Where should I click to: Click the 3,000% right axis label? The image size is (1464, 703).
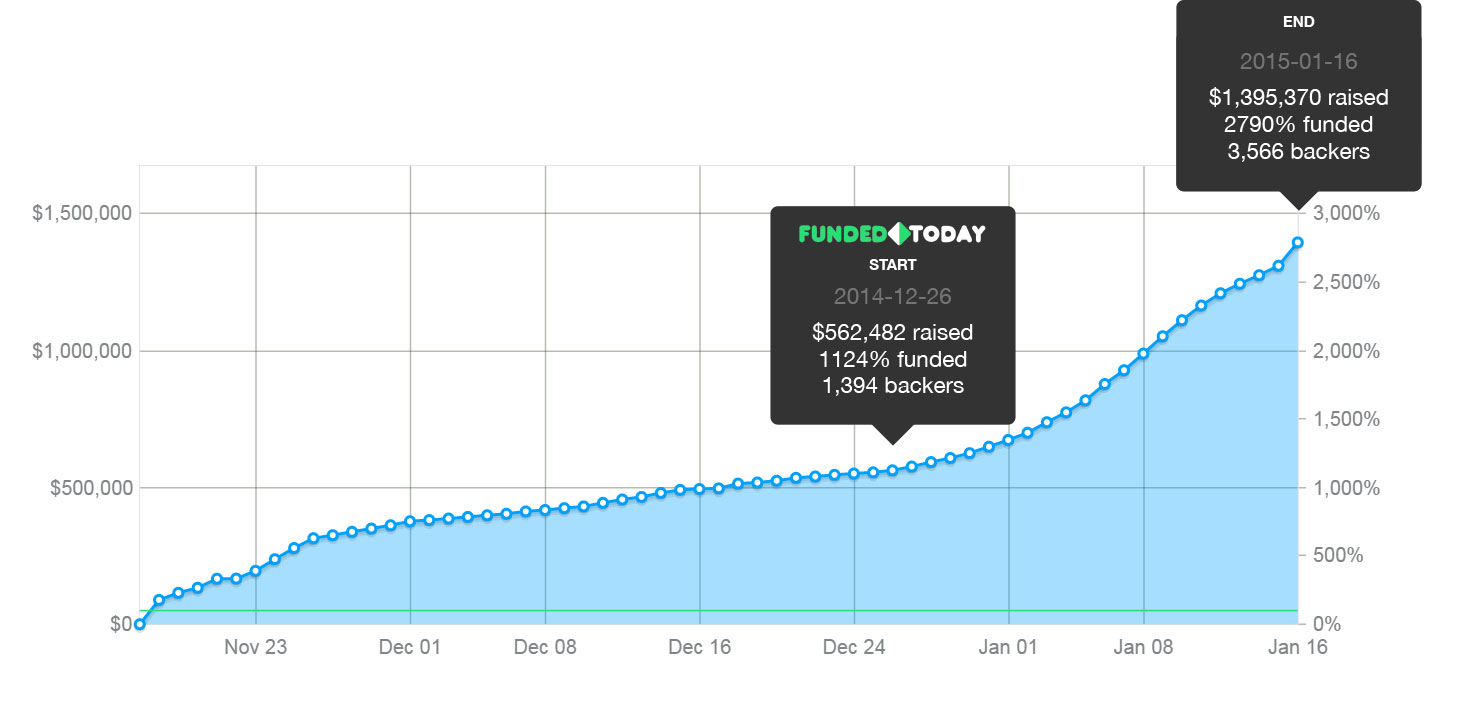point(1346,213)
